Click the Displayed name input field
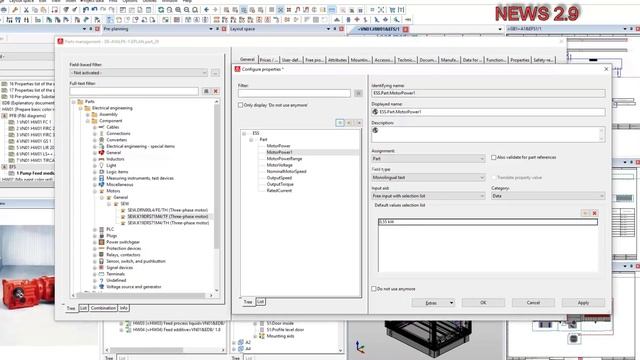 [x=488, y=112]
